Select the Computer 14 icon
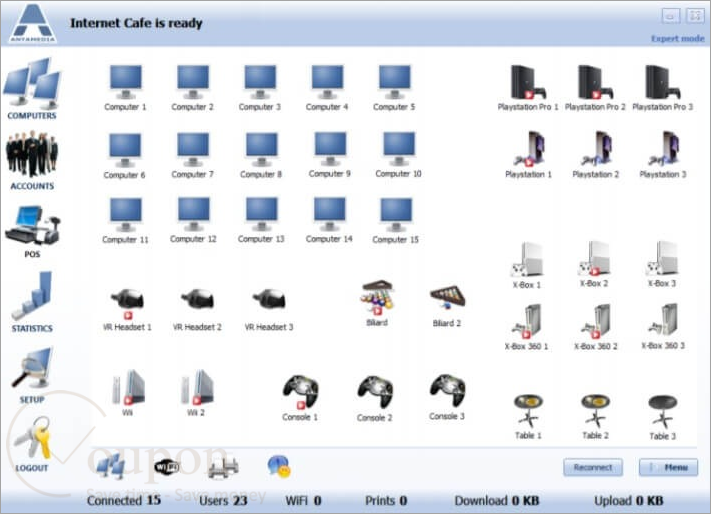This screenshot has width=711, height=514. click(x=329, y=214)
